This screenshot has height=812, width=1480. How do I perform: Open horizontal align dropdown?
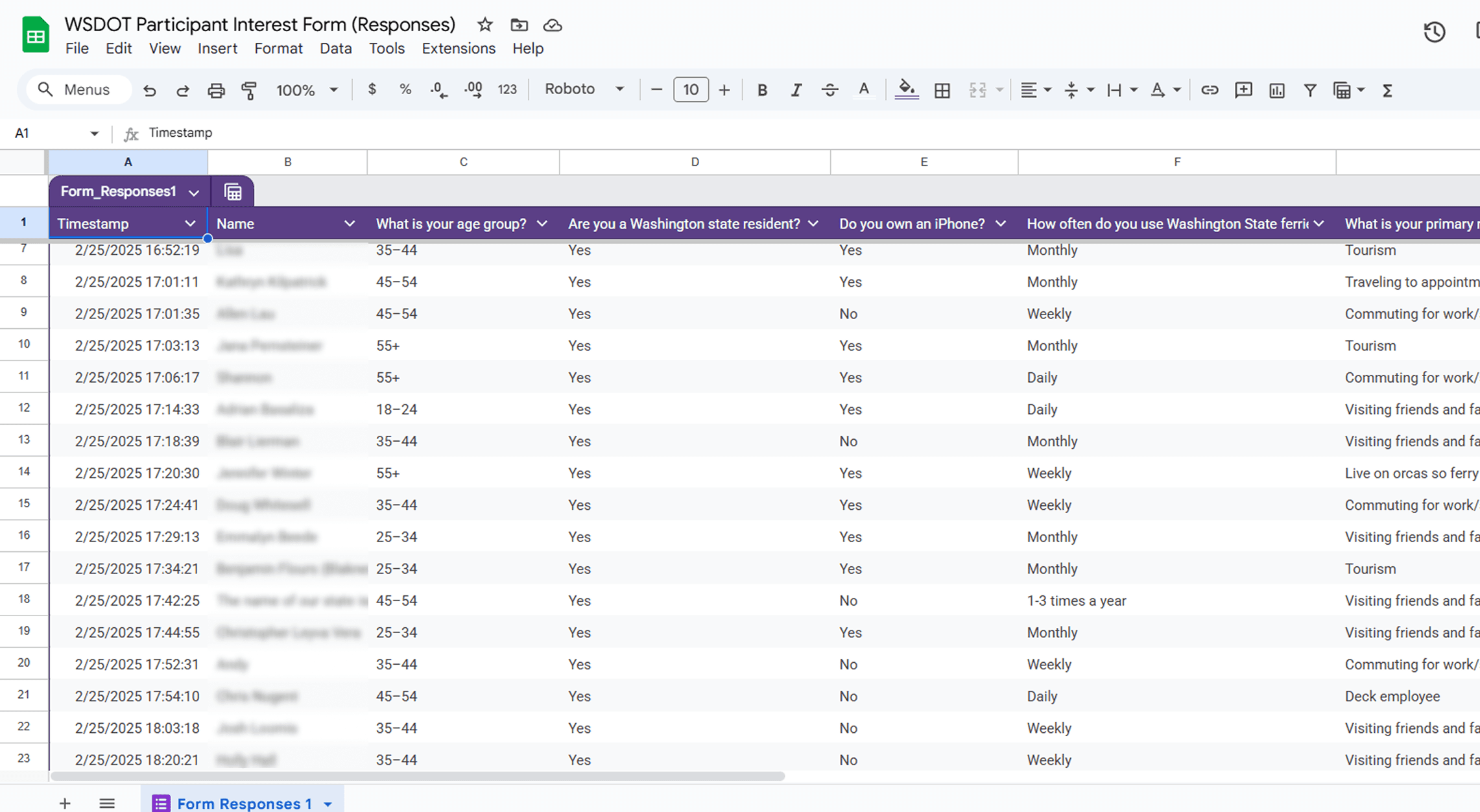[x=1035, y=90]
